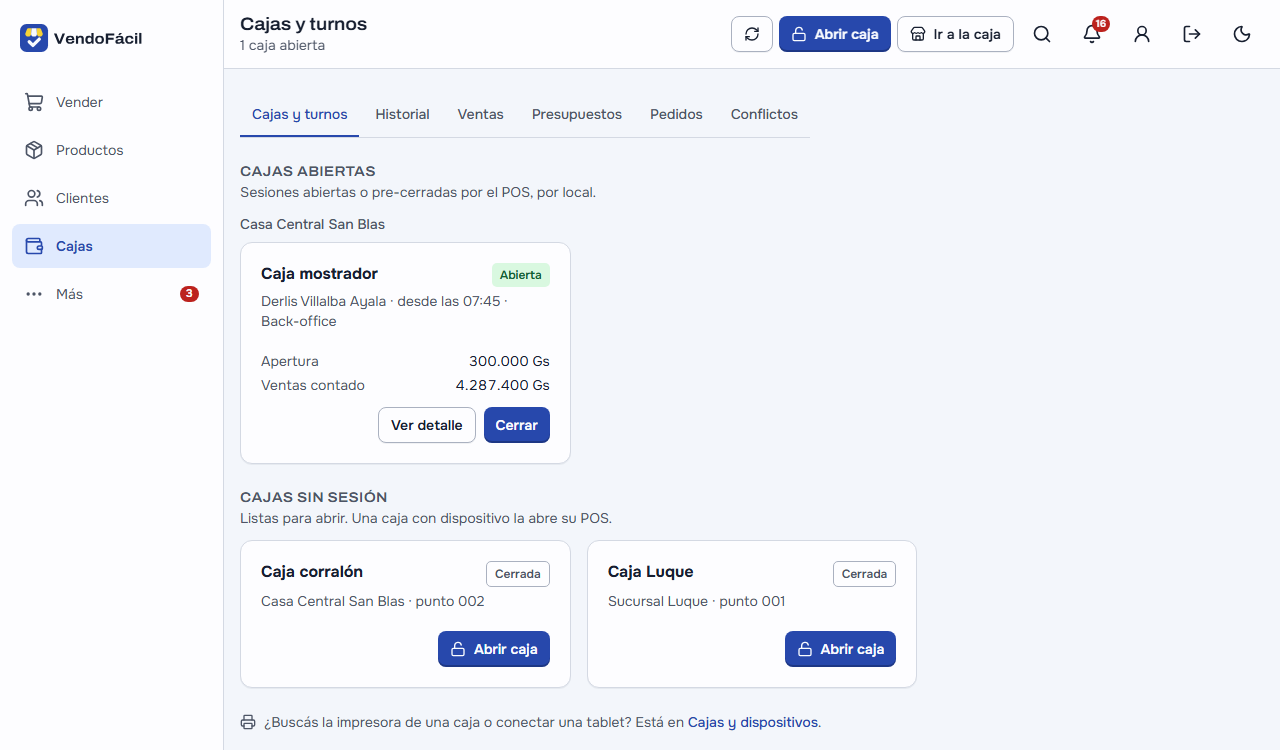Open the Conflictos tab
The width and height of the screenshot is (1280, 750).
764,114
